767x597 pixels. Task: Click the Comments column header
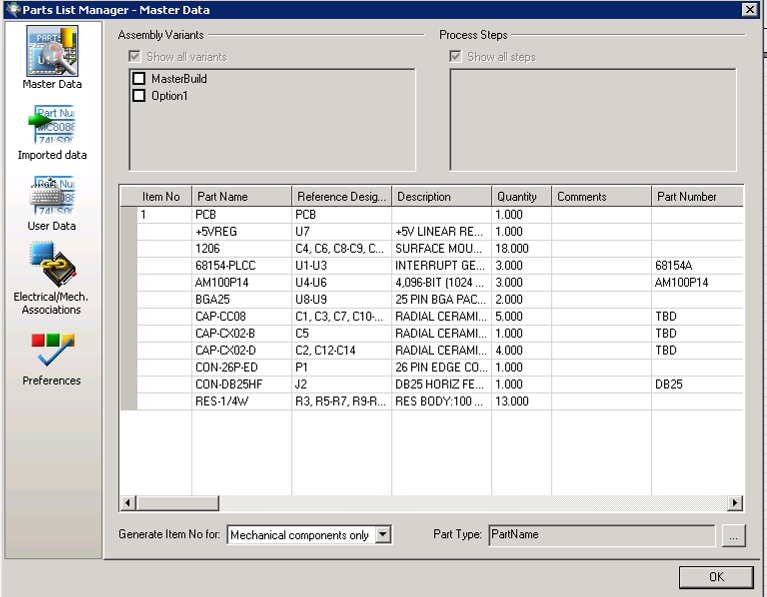601,197
